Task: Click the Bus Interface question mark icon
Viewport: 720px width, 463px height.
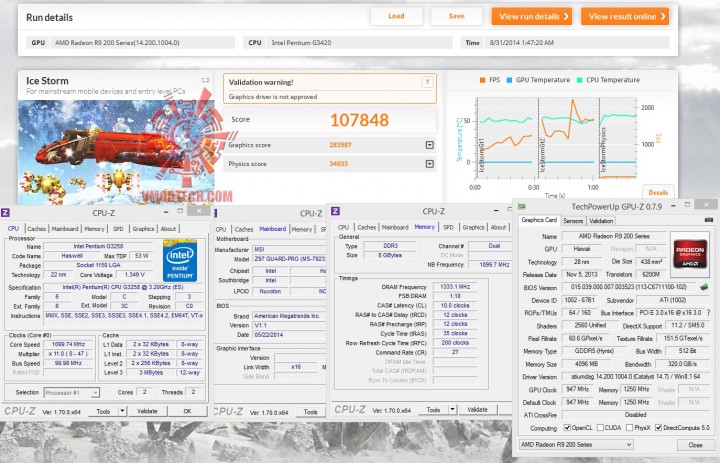Action: pyautogui.click(x=709, y=313)
